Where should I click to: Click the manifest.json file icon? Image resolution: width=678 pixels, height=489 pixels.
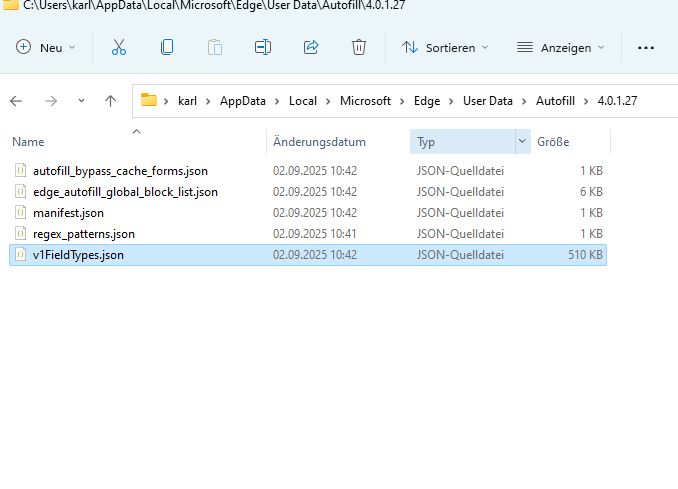(20, 212)
